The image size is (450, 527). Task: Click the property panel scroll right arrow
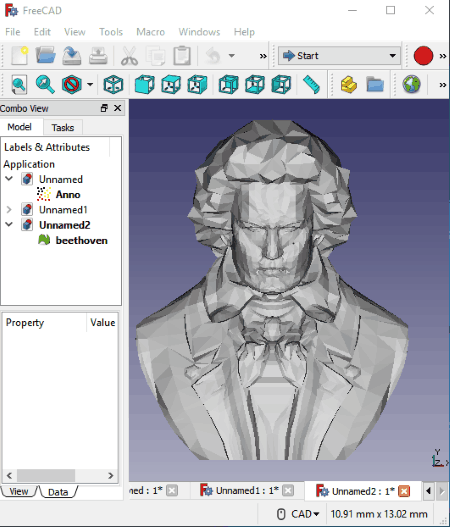click(111, 476)
